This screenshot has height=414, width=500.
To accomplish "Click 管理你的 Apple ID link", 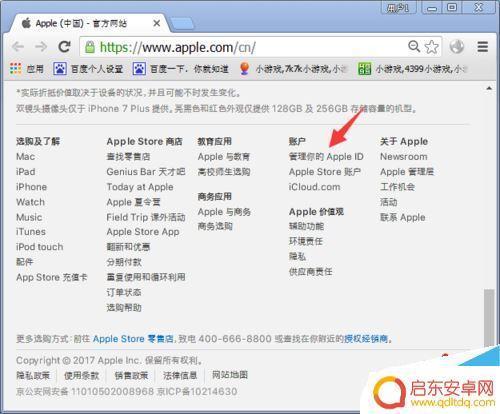I will [326, 157].
